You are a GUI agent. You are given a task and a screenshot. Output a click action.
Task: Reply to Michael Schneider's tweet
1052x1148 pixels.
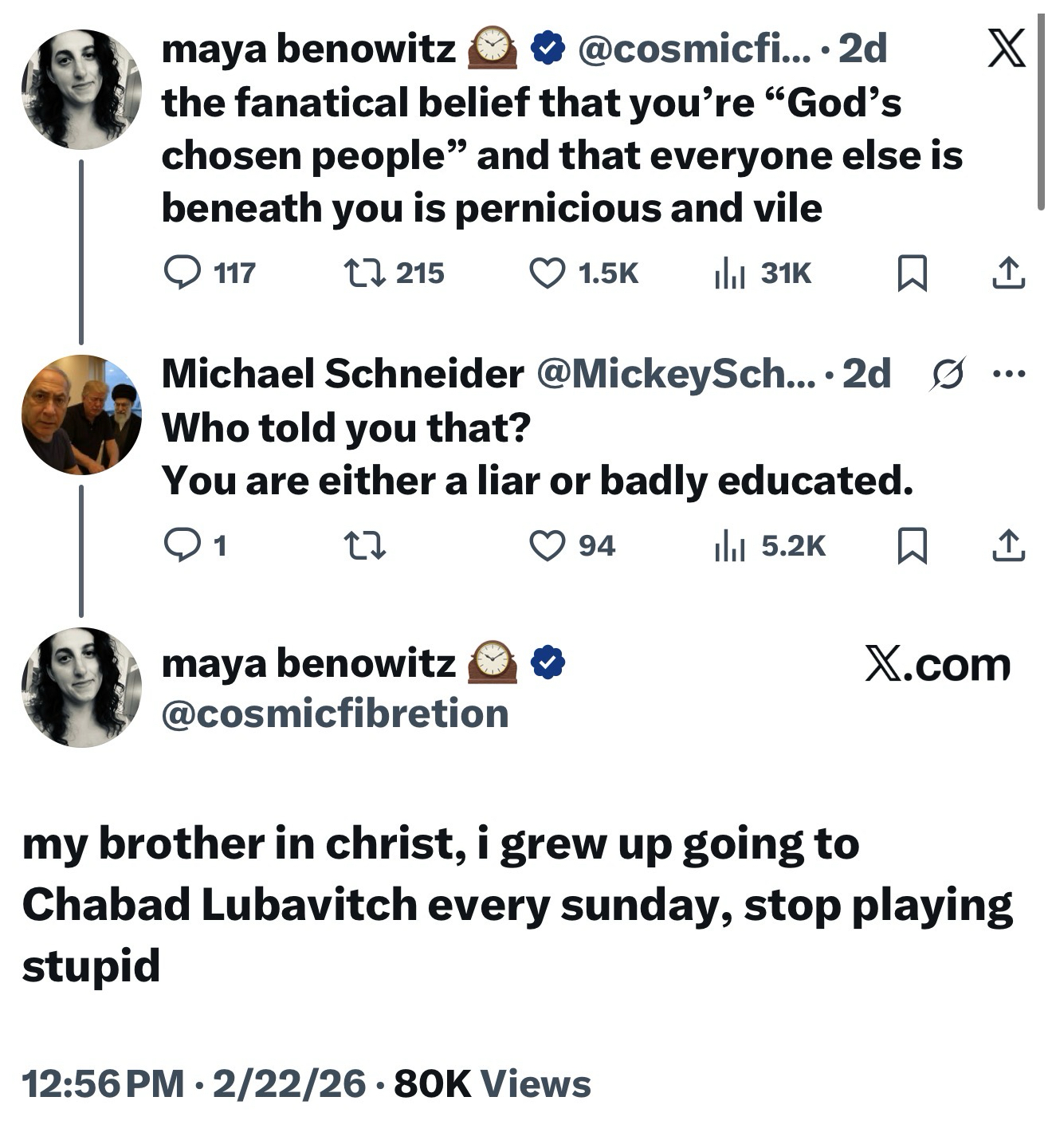(x=182, y=546)
